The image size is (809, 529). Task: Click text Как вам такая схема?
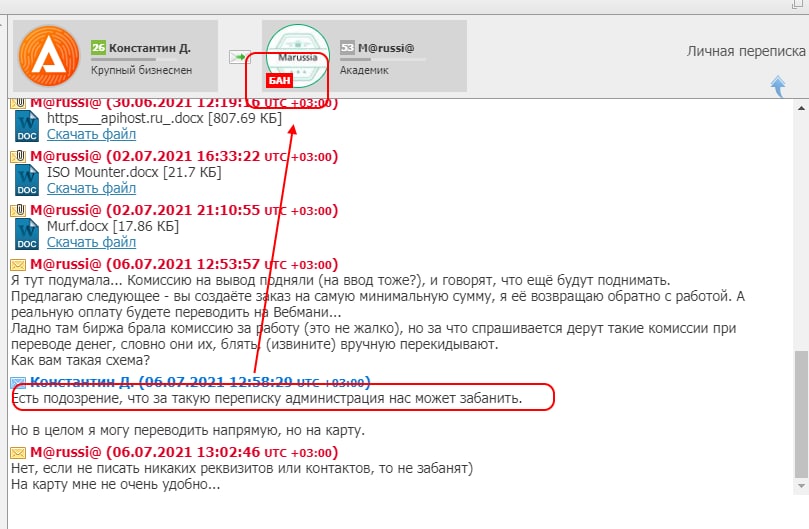click(x=80, y=360)
